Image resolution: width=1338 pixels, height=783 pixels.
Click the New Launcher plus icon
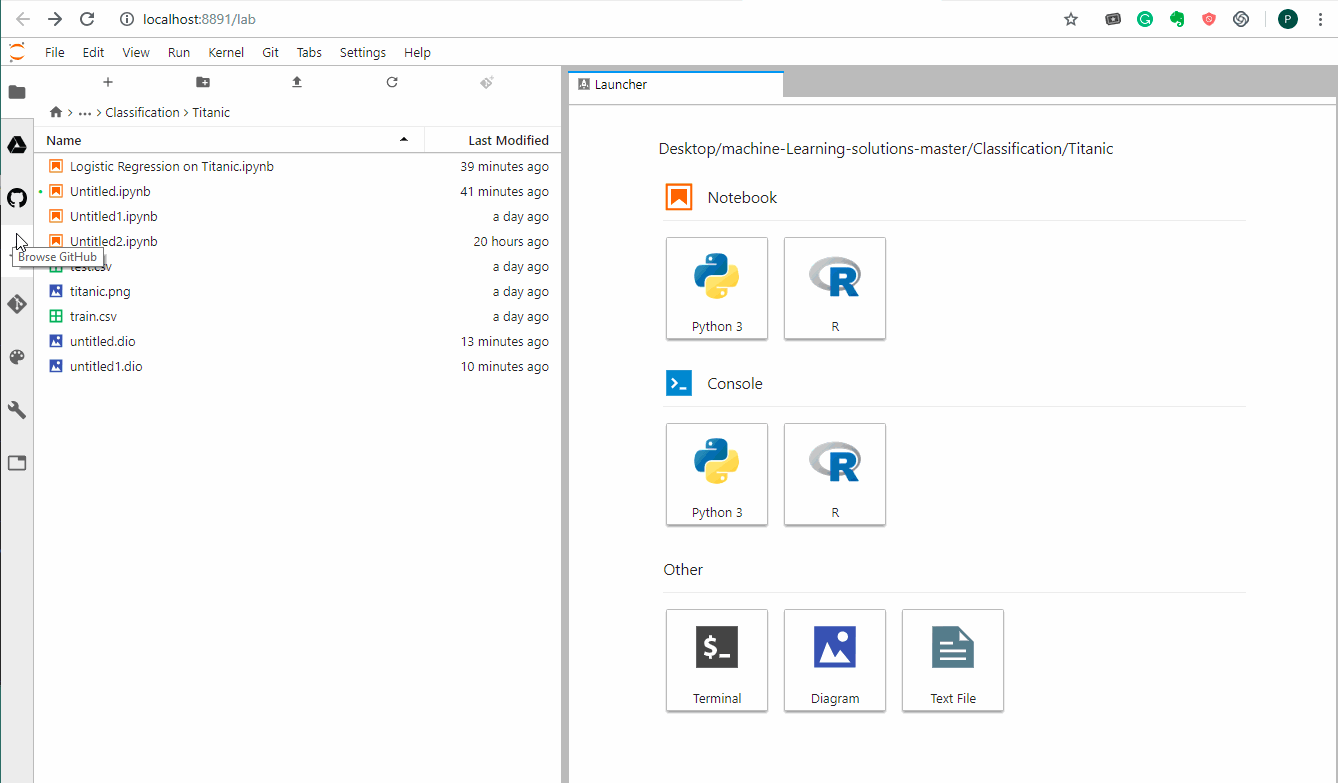point(108,82)
